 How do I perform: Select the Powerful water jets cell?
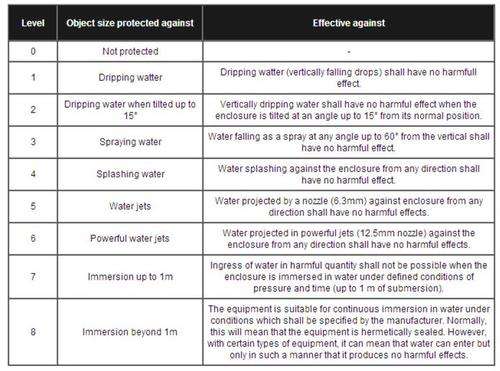(130, 239)
